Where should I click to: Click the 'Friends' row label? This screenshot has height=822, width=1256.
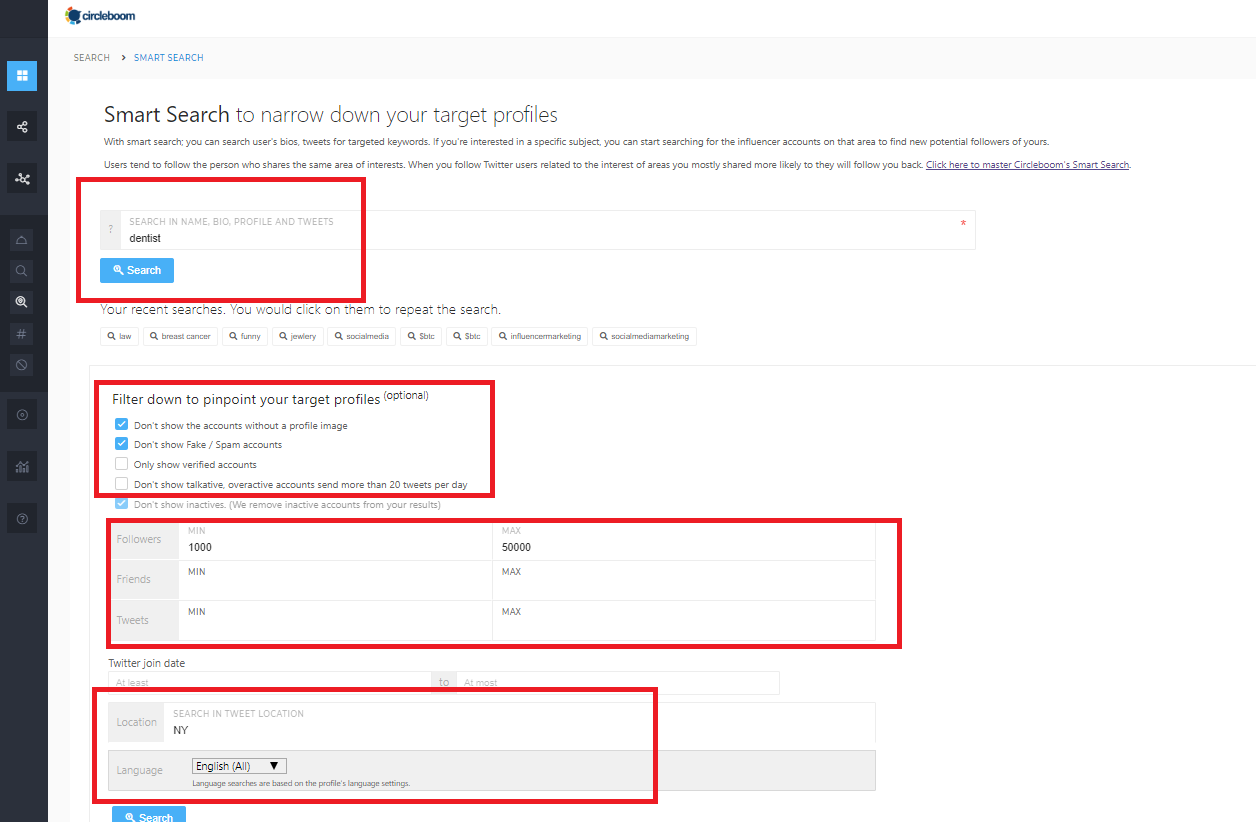click(134, 580)
